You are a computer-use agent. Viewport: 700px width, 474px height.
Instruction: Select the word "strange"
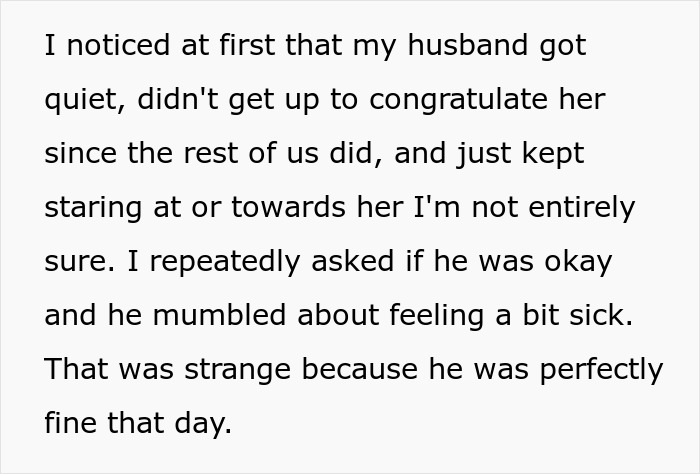(238, 370)
